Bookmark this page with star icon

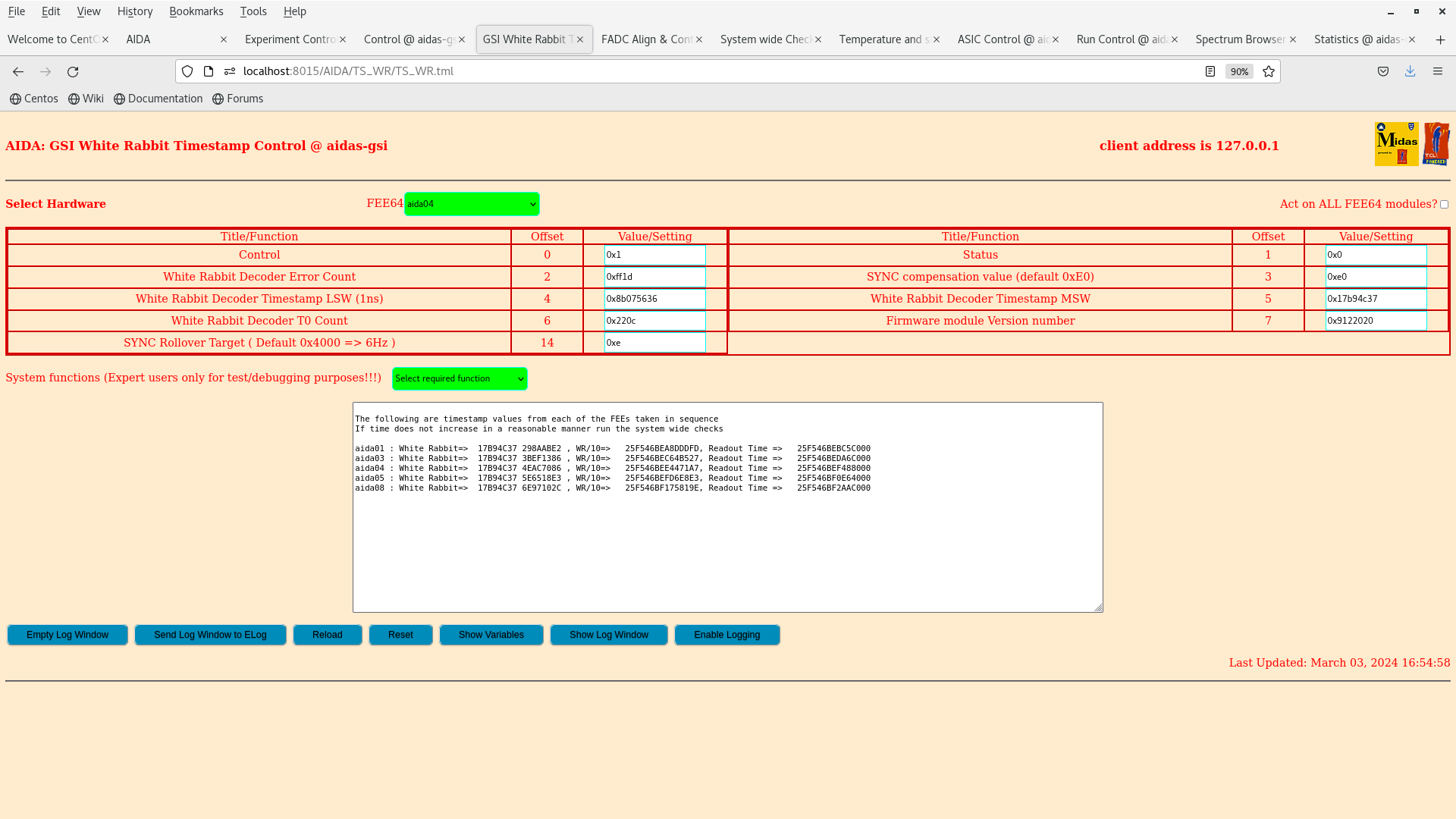(x=1269, y=71)
